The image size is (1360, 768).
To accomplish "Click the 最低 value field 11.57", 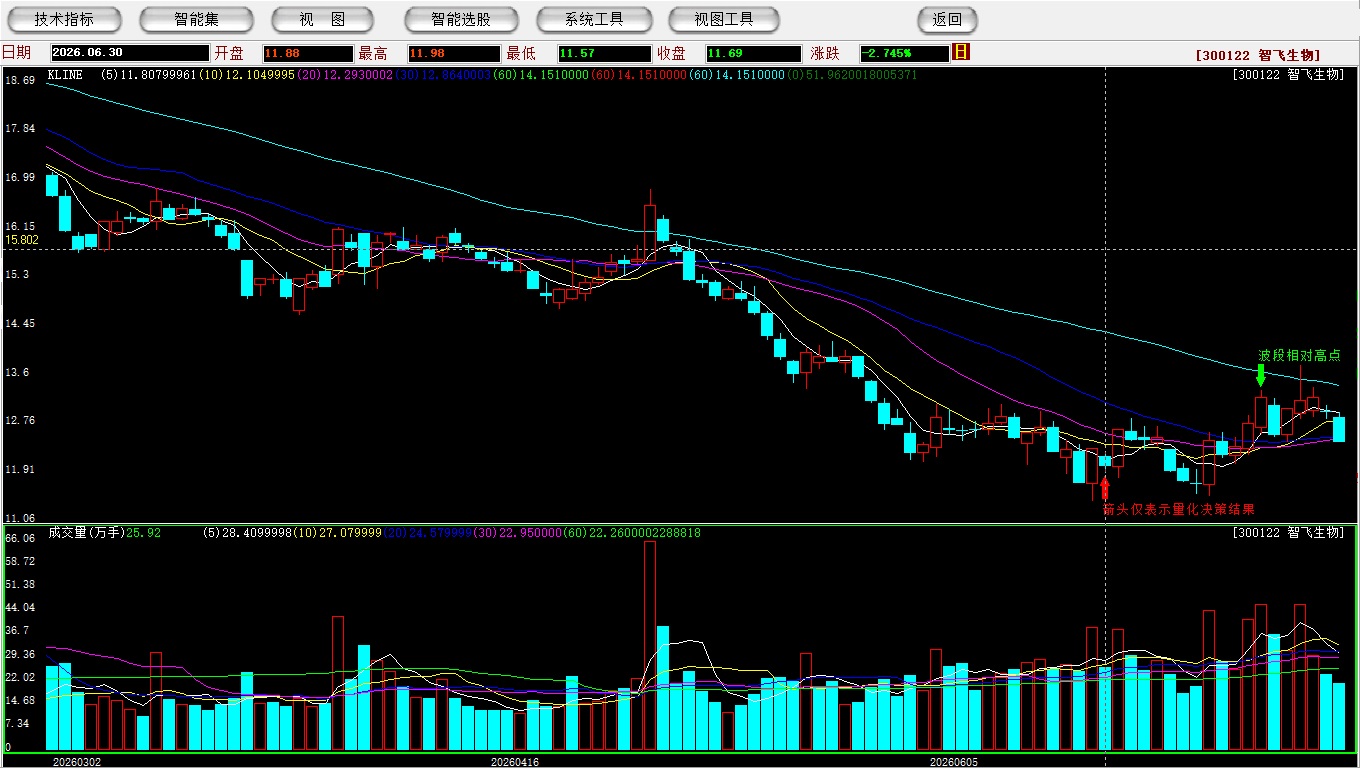I will pyautogui.click(x=605, y=53).
